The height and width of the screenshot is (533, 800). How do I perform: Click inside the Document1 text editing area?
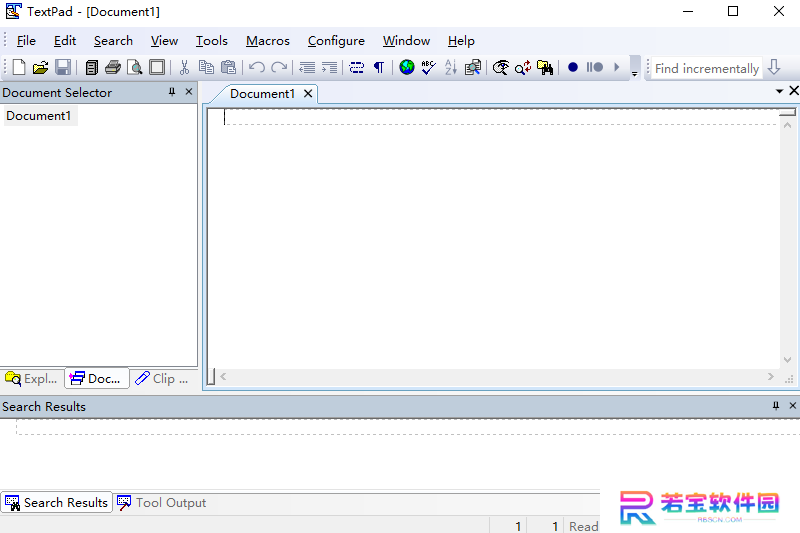pos(494,240)
